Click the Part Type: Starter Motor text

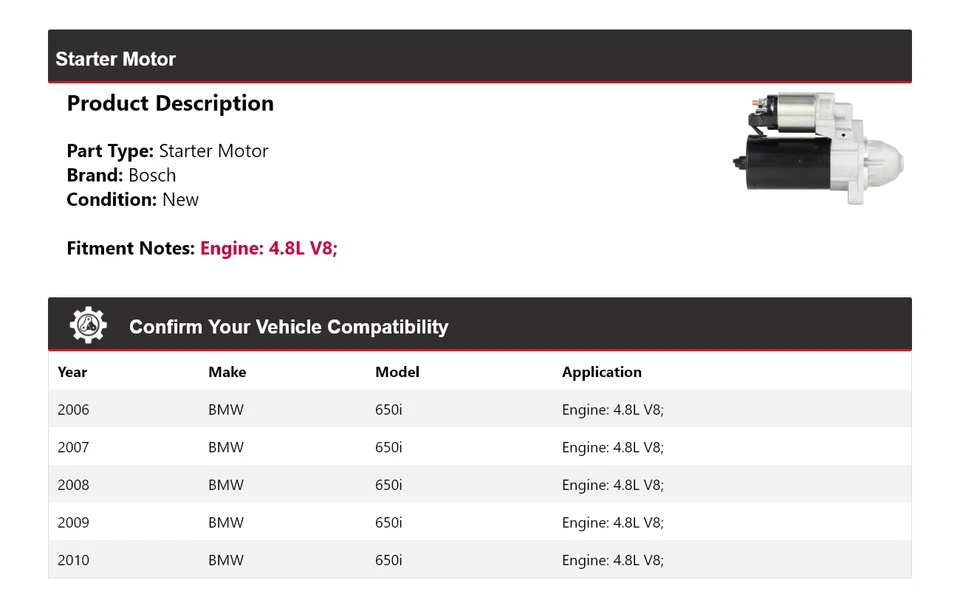point(167,151)
